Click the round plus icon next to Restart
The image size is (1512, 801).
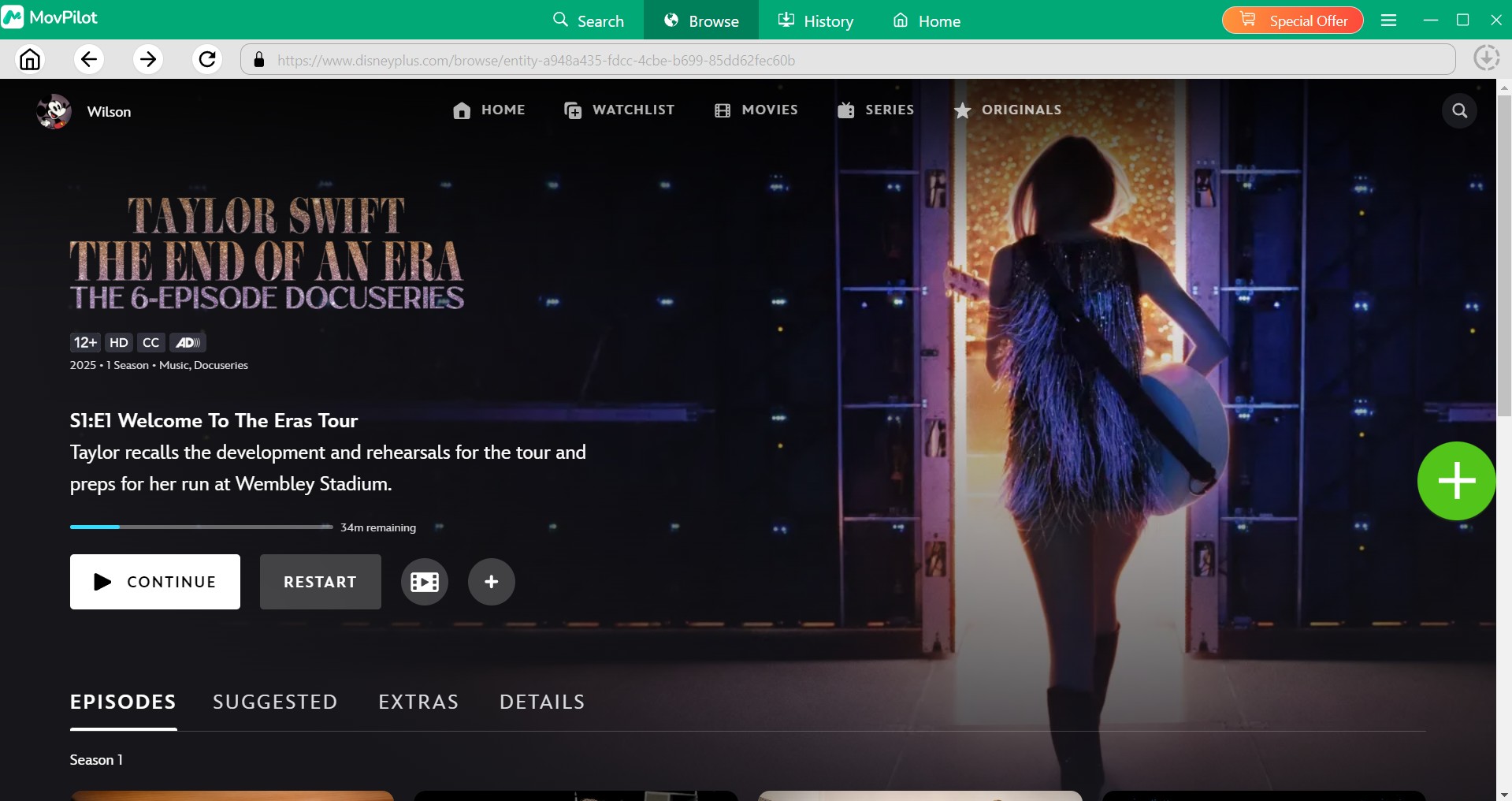[x=491, y=582]
